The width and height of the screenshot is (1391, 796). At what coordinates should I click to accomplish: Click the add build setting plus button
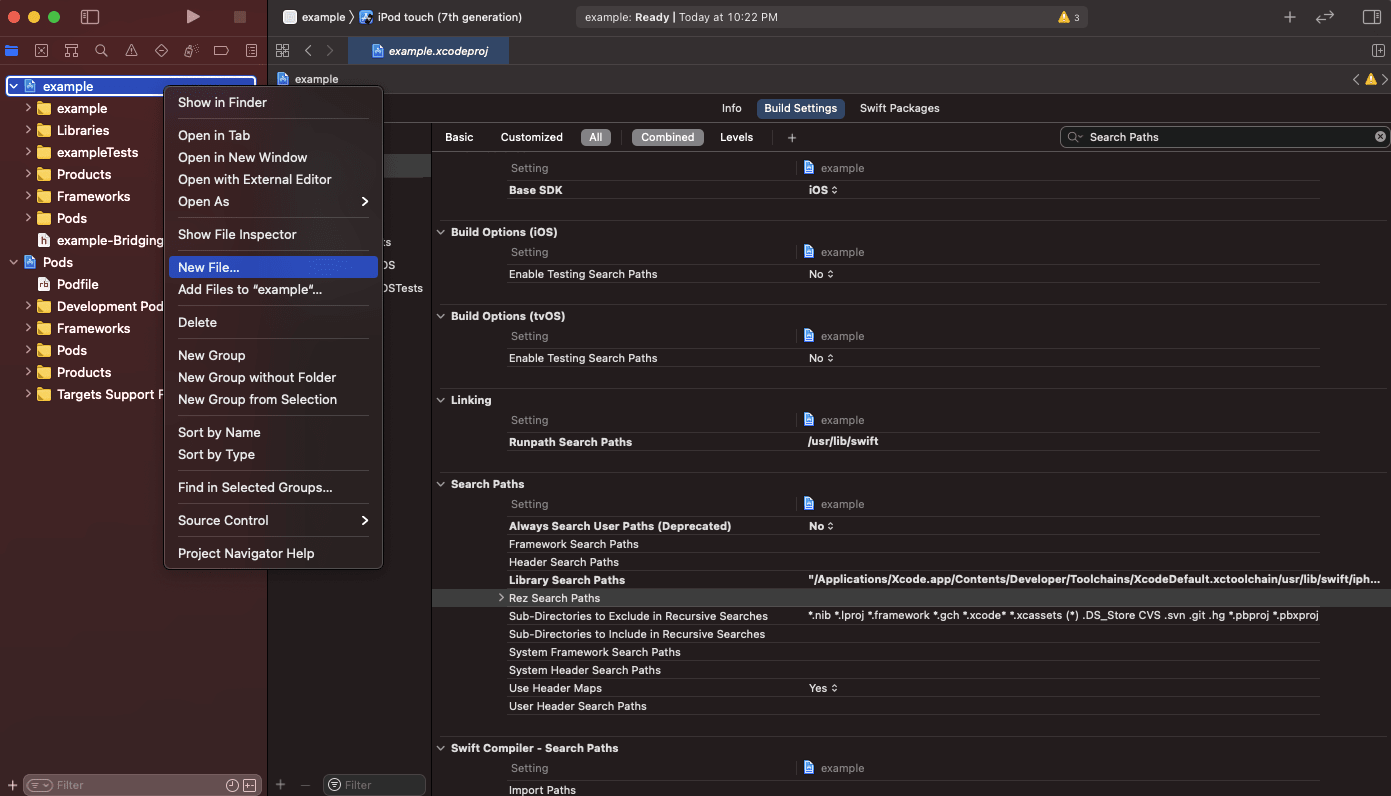[792, 137]
